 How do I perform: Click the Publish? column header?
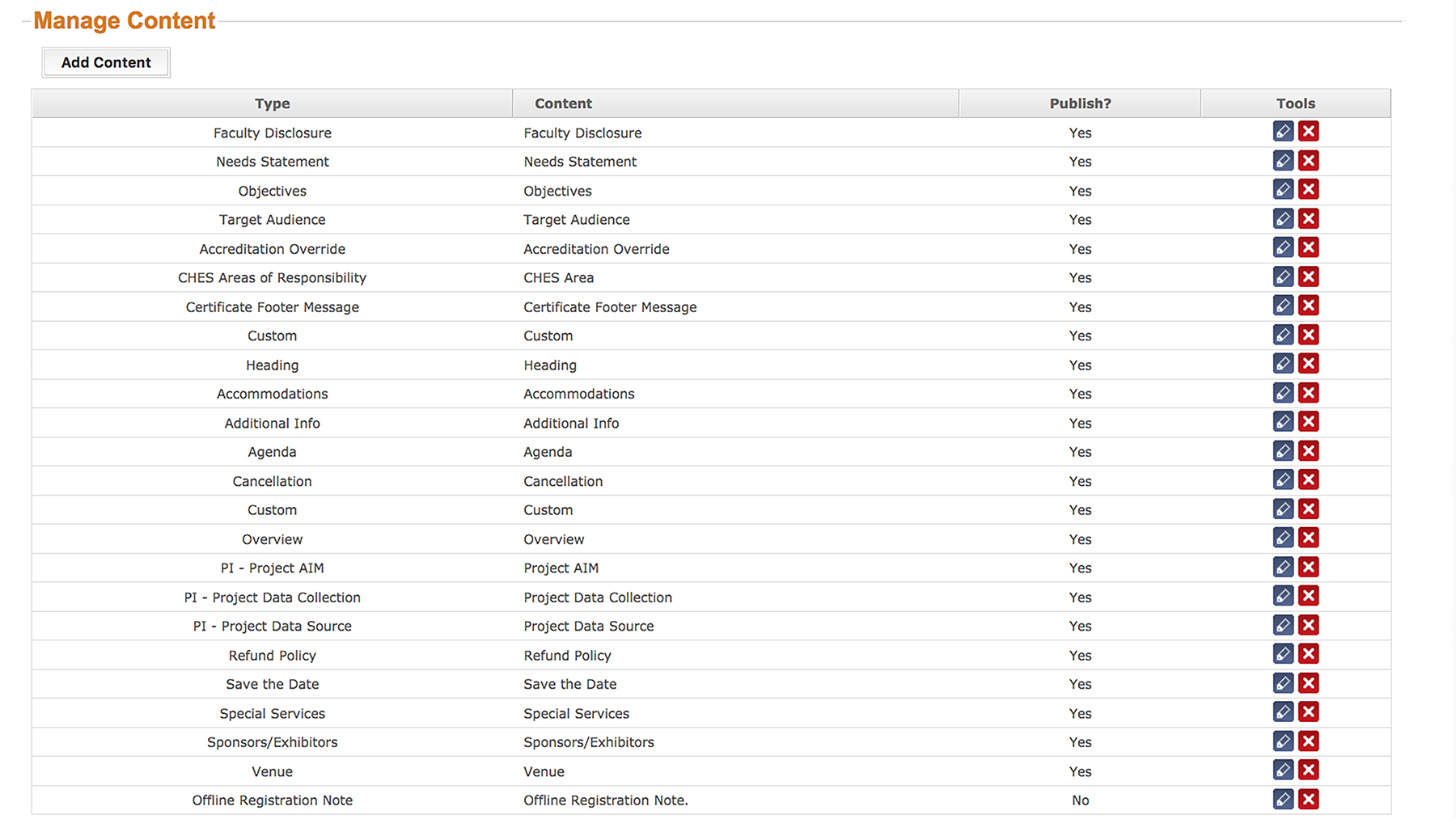point(1080,103)
